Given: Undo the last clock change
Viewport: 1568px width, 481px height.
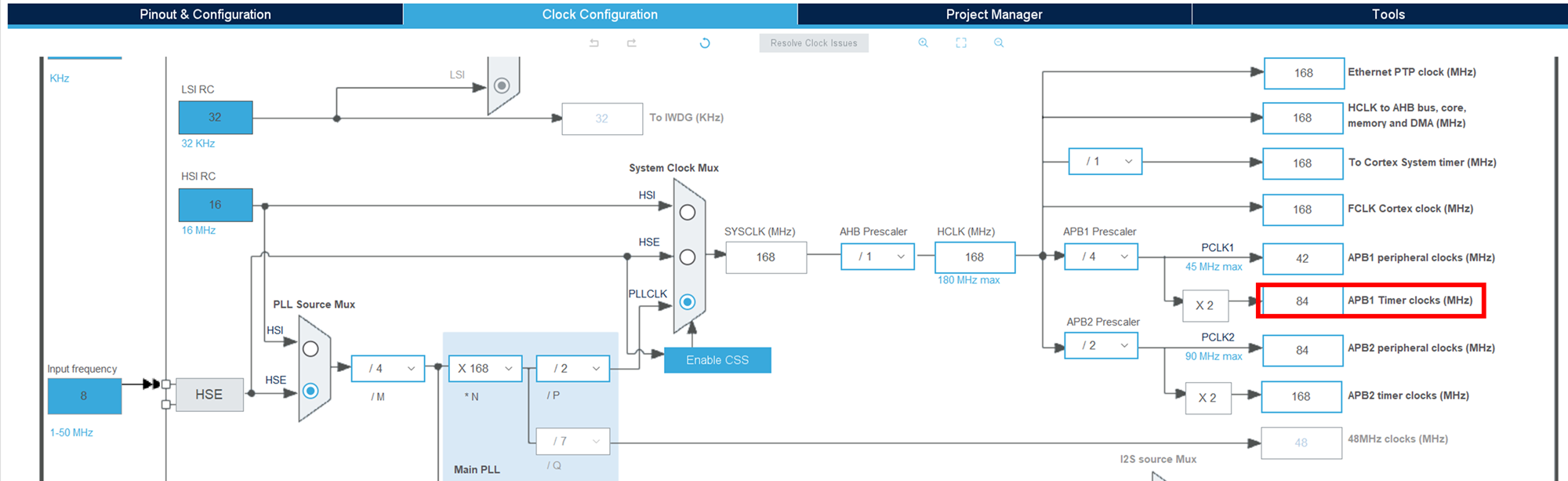Looking at the screenshot, I should tap(594, 43).
